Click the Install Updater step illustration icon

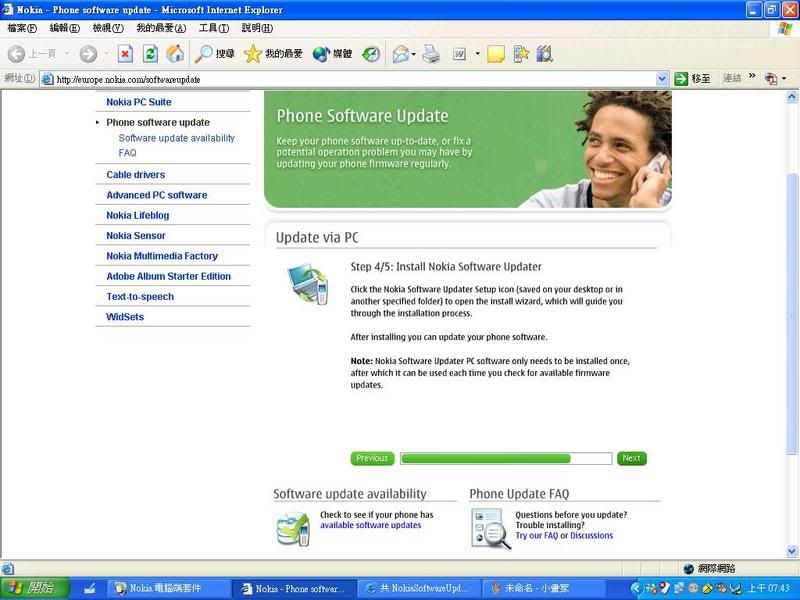point(308,284)
